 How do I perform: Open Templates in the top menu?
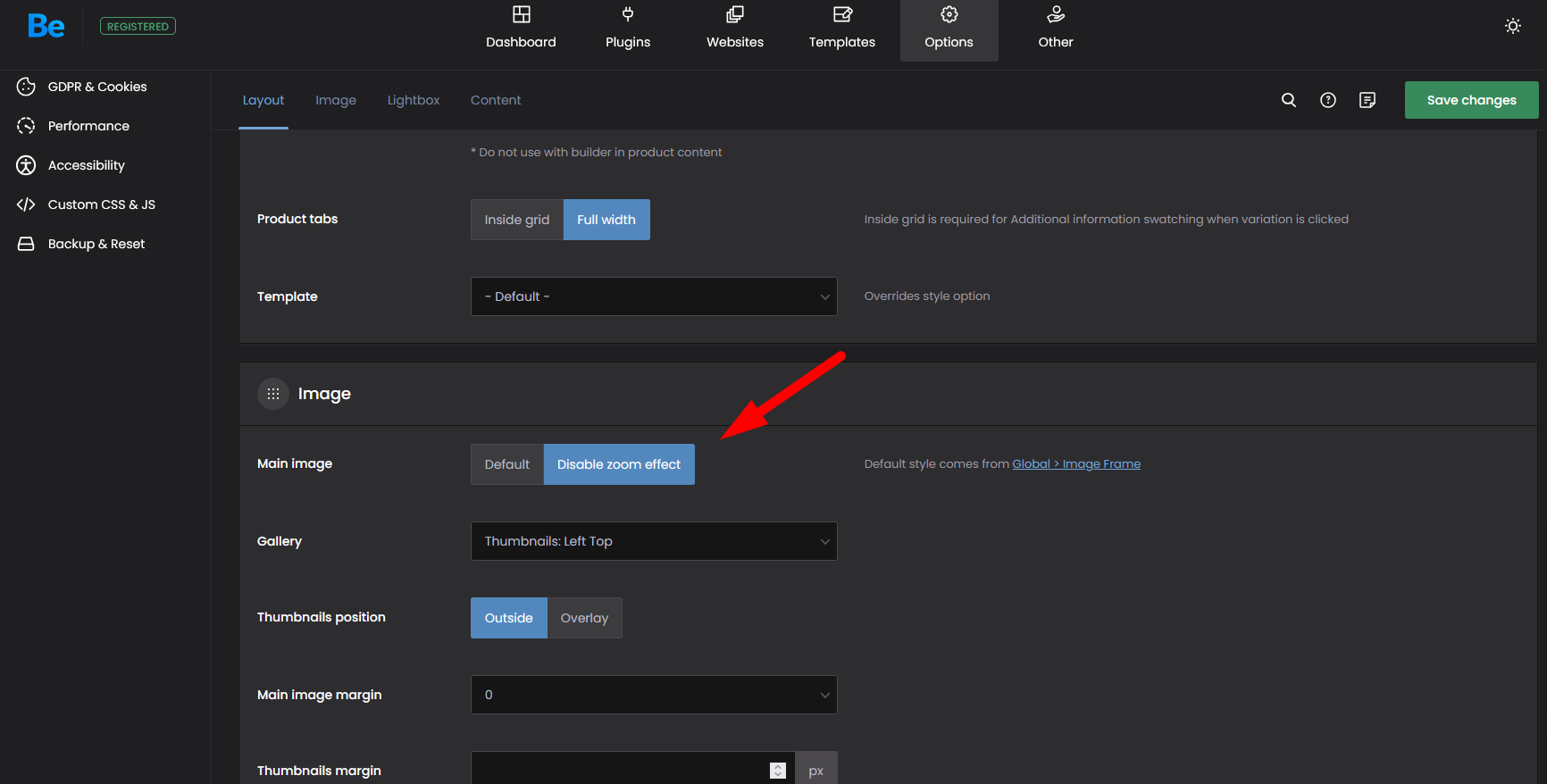point(842,42)
